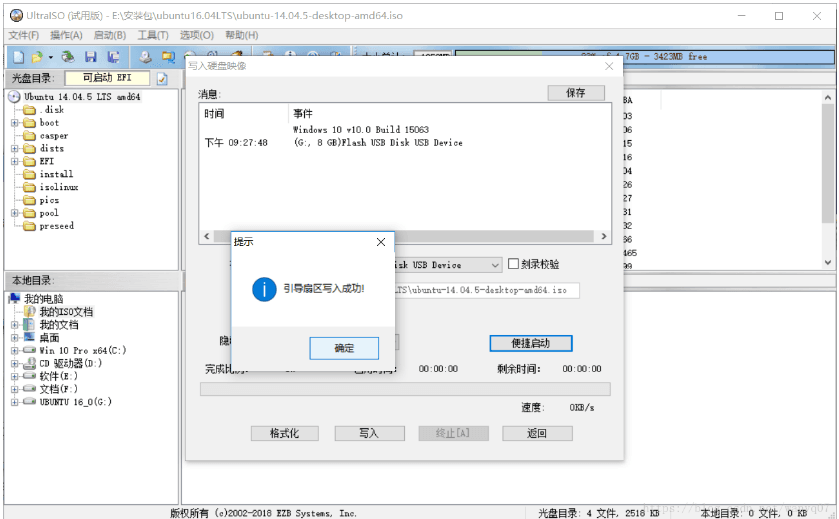This screenshot has height=519, width=839.
Task: Open the 工具(T) menu
Action: (153, 35)
